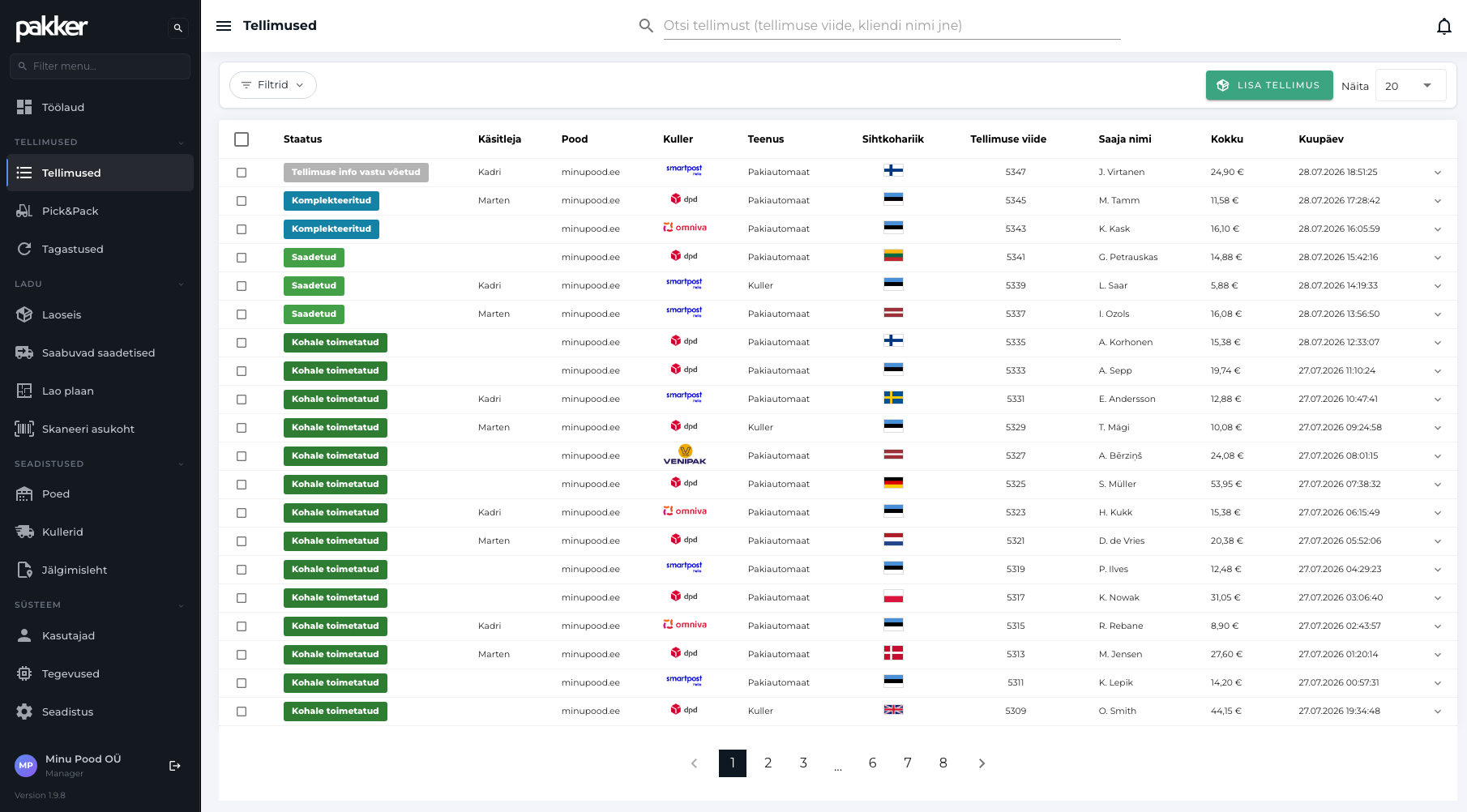The width and height of the screenshot is (1467, 812).
Task: Click the logout icon beside Minu Pood OÜ
Action: tap(175, 766)
